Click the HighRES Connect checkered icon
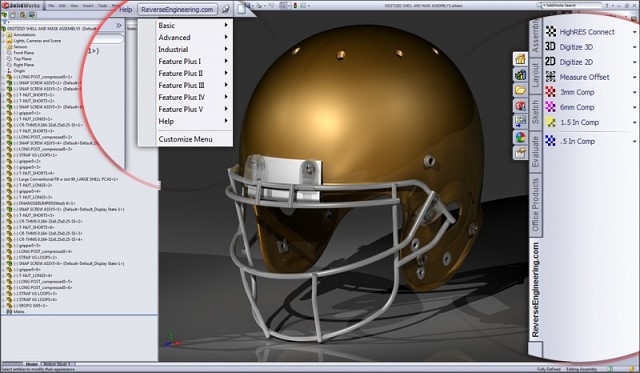The image size is (640, 373). click(x=551, y=31)
